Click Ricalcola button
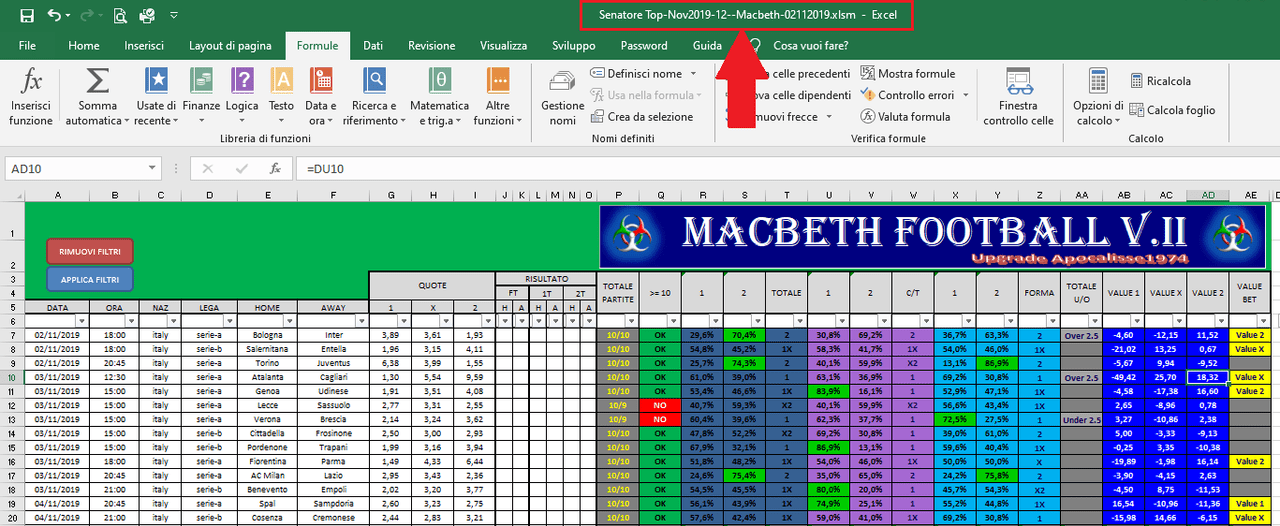 tap(1161, 81)
